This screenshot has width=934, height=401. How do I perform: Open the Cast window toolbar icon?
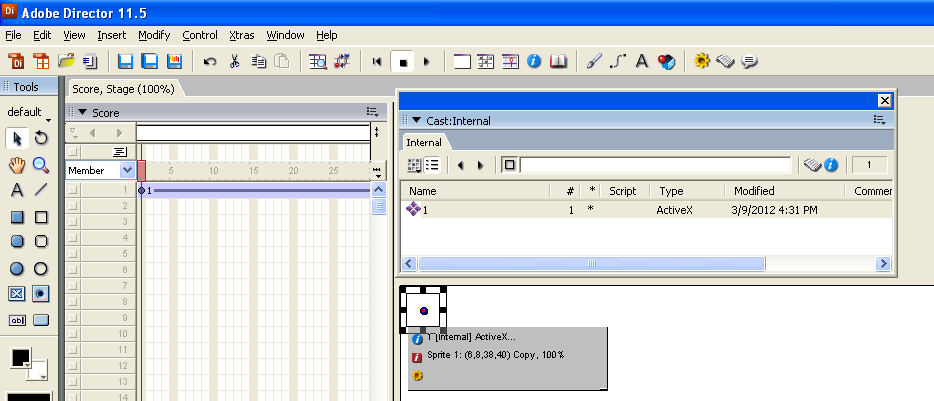point(486,61)
